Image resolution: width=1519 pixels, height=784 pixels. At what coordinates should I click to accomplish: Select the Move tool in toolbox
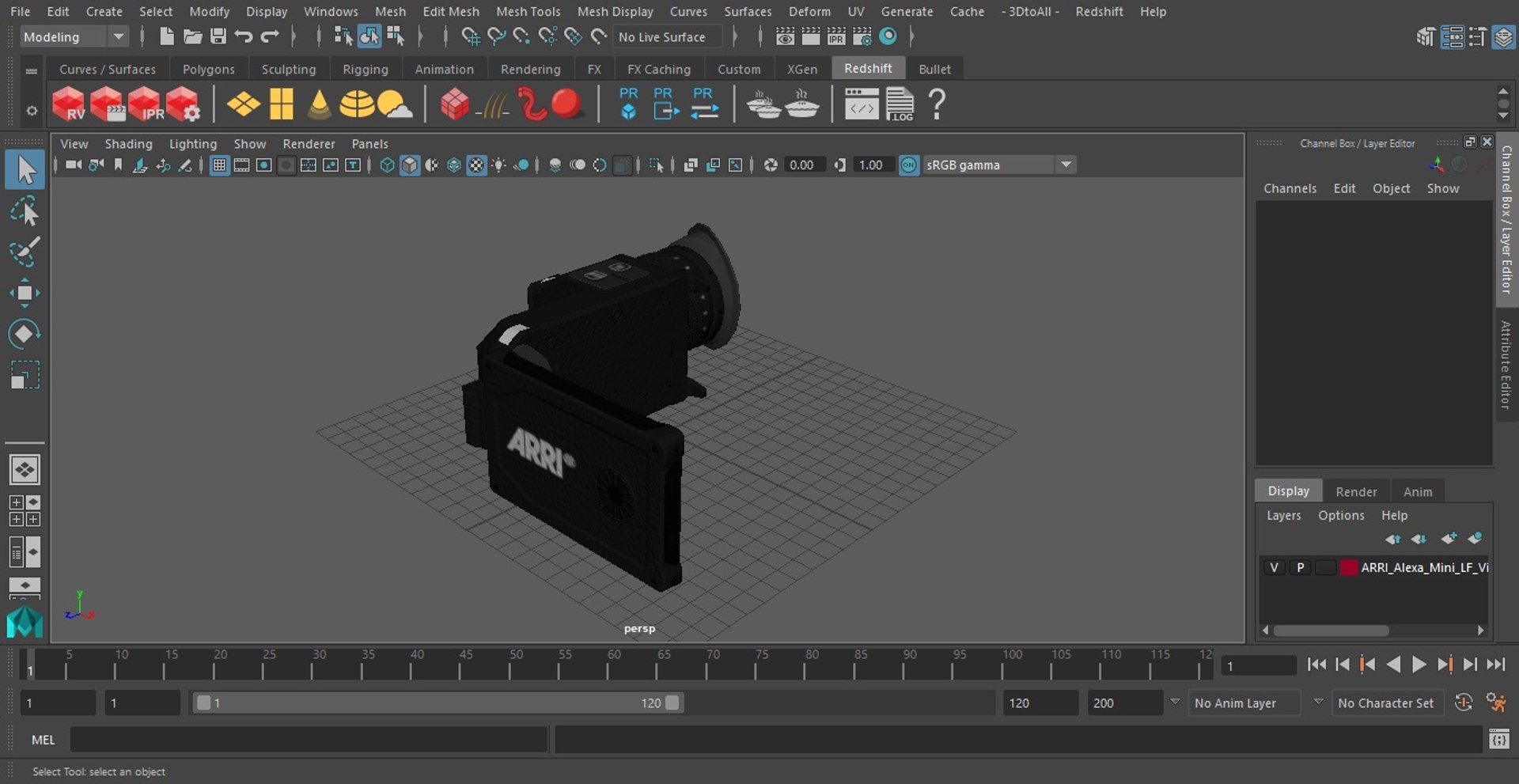pos(25,293)
